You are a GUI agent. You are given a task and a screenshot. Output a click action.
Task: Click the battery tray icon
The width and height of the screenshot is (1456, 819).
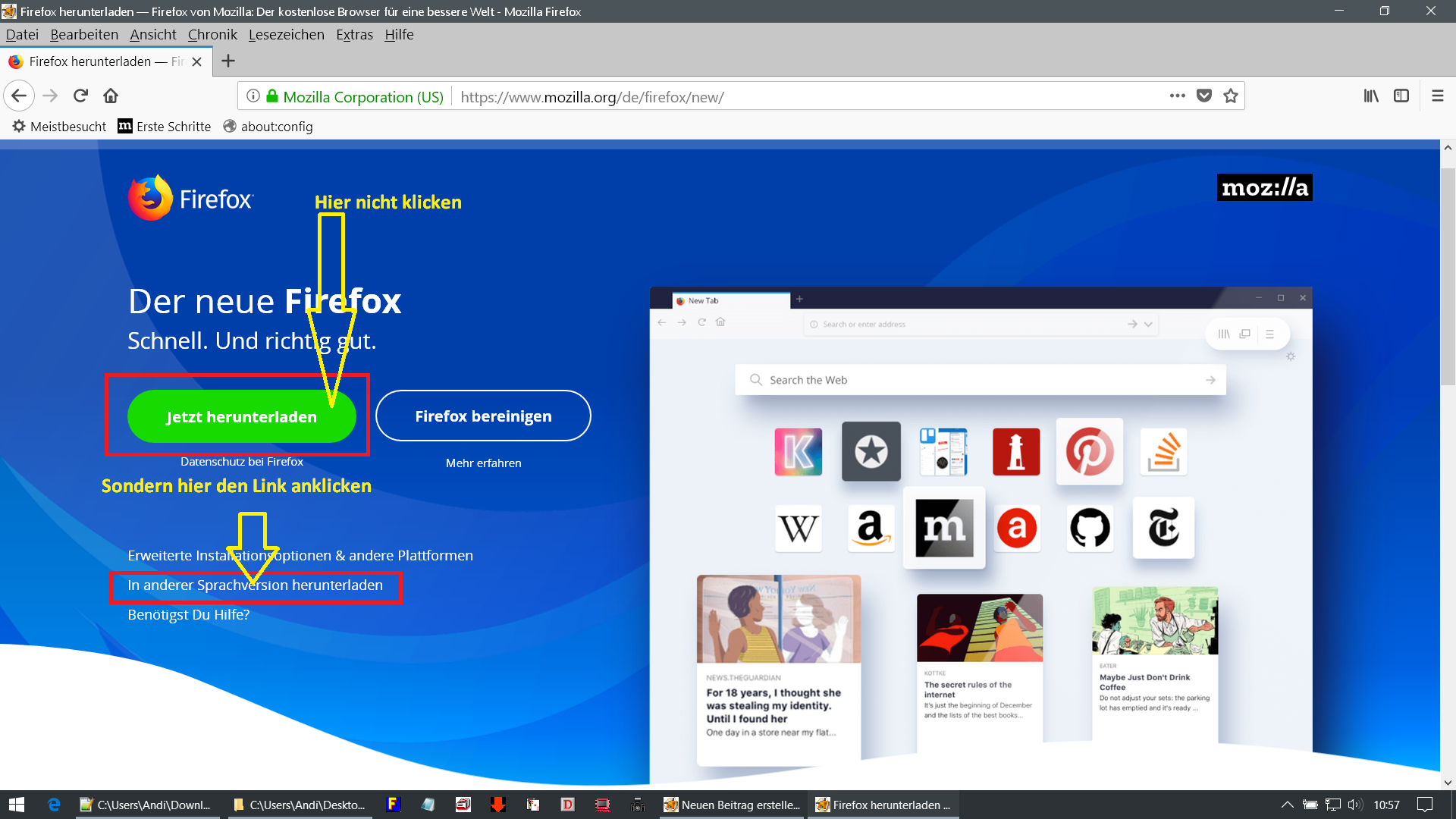[x=1310, y=805]
